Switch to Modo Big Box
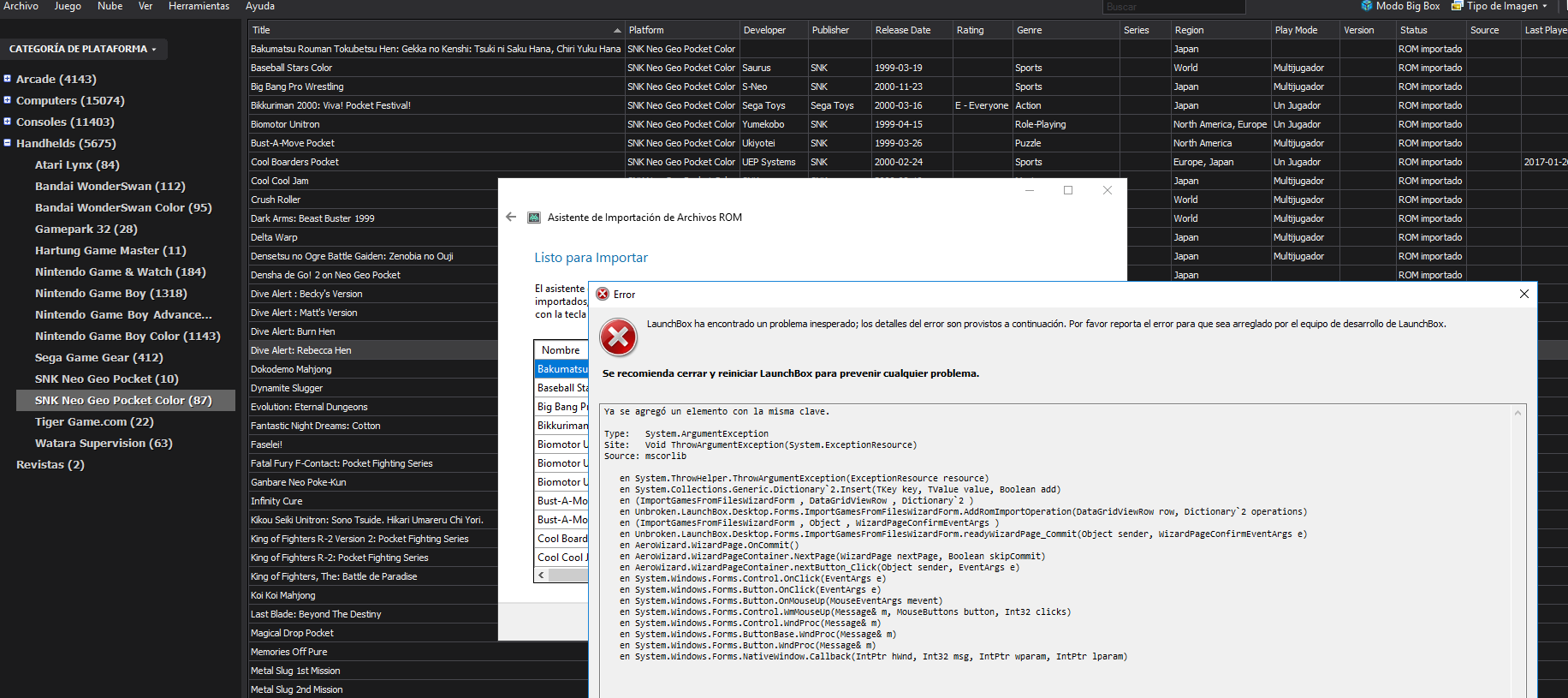The image size is (1568, 698). [x=1400, y=6]
